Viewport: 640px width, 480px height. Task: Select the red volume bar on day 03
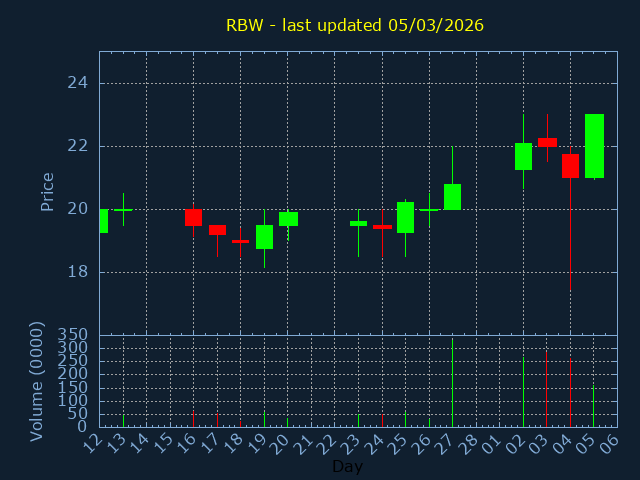tap(546, 388)
